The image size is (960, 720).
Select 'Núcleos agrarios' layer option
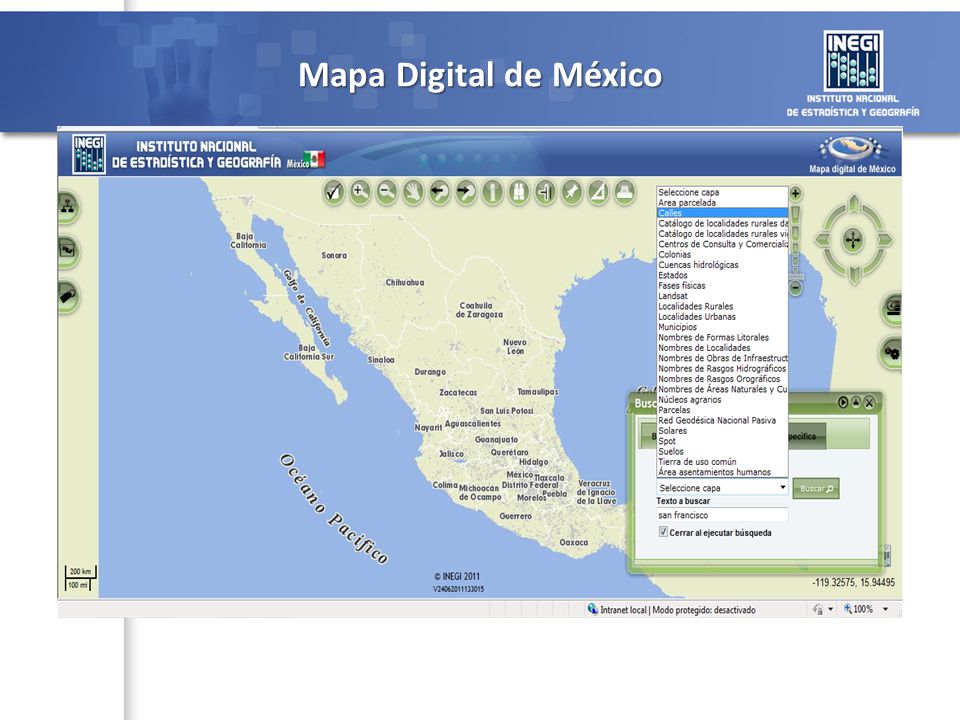point(722,400)
